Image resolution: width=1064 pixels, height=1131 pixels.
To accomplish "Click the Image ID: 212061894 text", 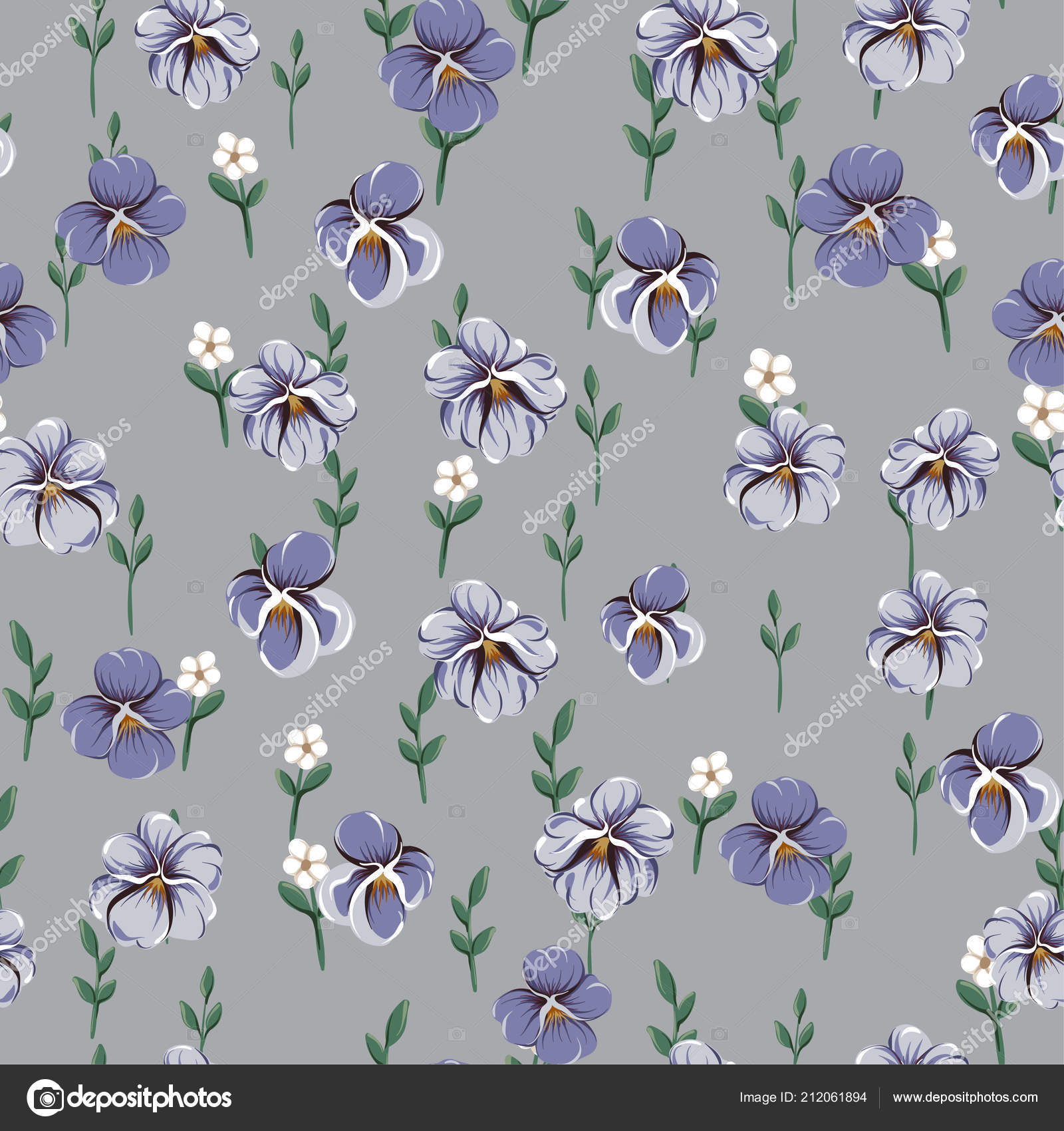I will 803,1098.
